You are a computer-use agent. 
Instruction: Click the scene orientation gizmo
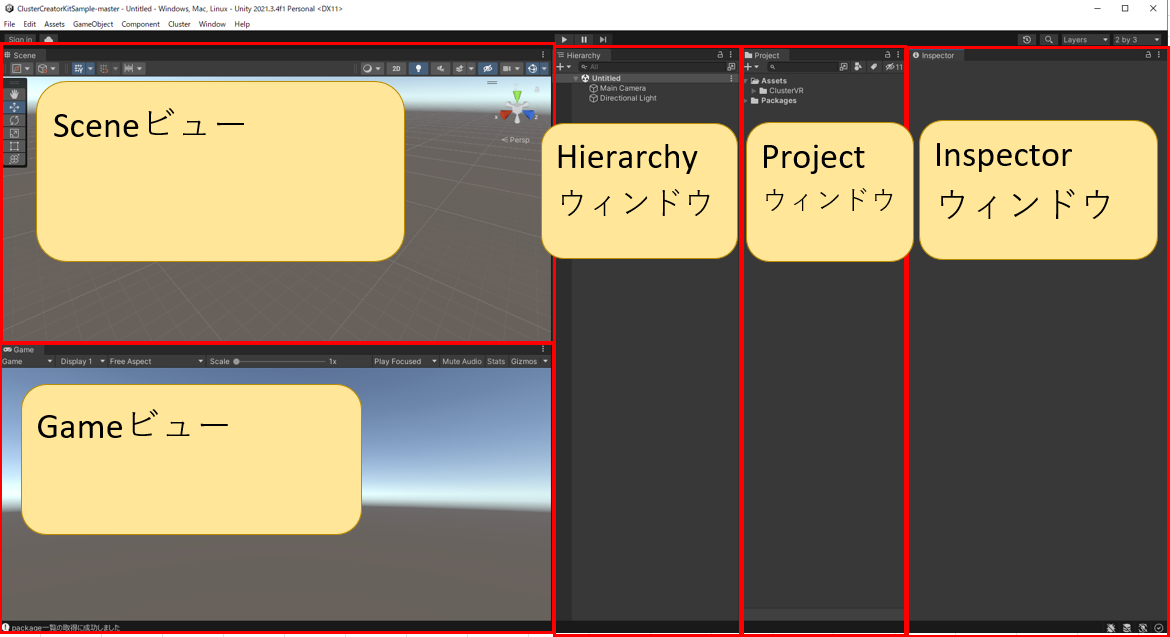(517, 107)
